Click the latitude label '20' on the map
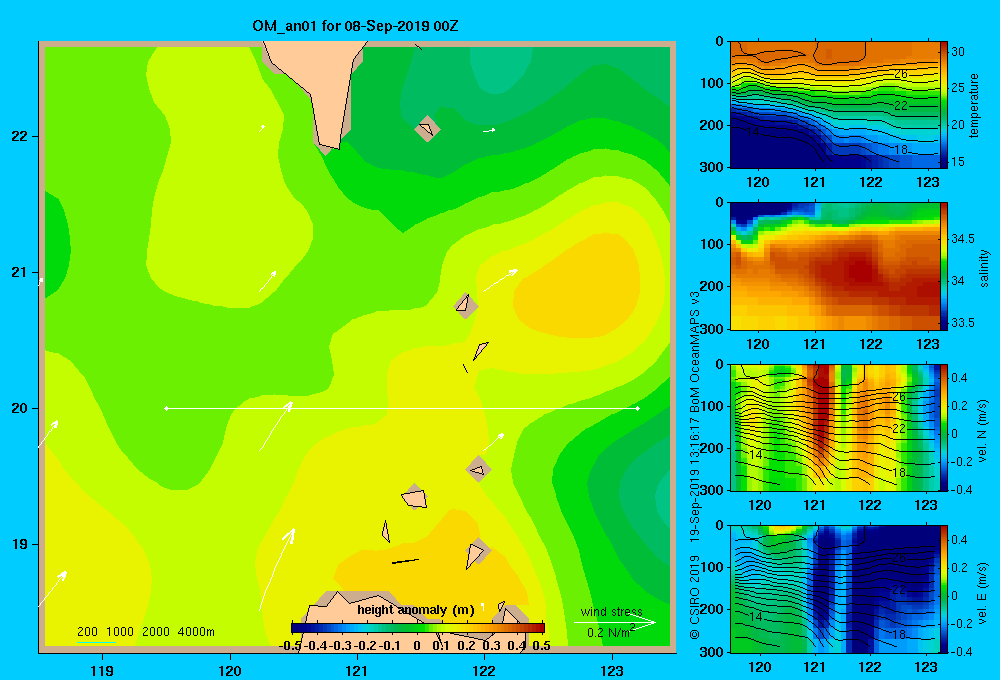1000x680 pixels. point(19,408)
